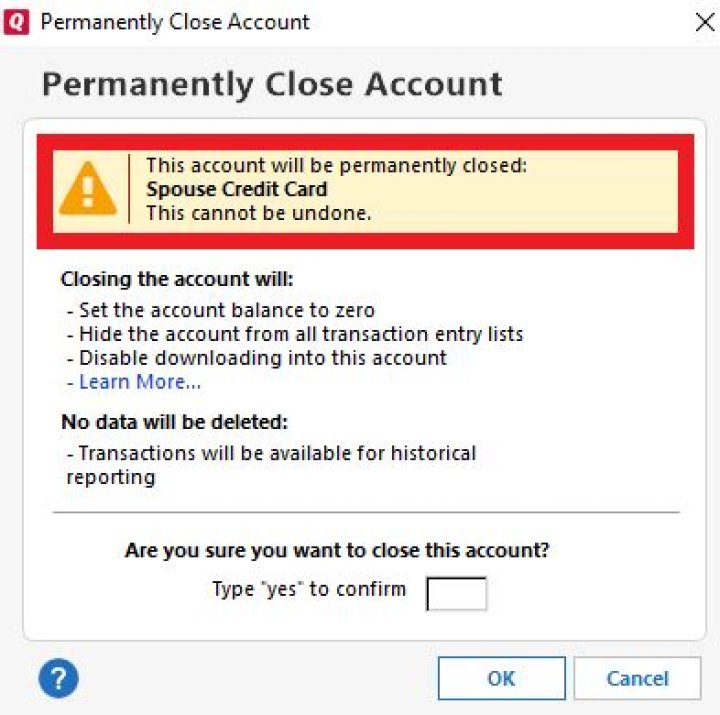
Task: Click the "Are you sure" confirmation question
Action: [337, 550]
